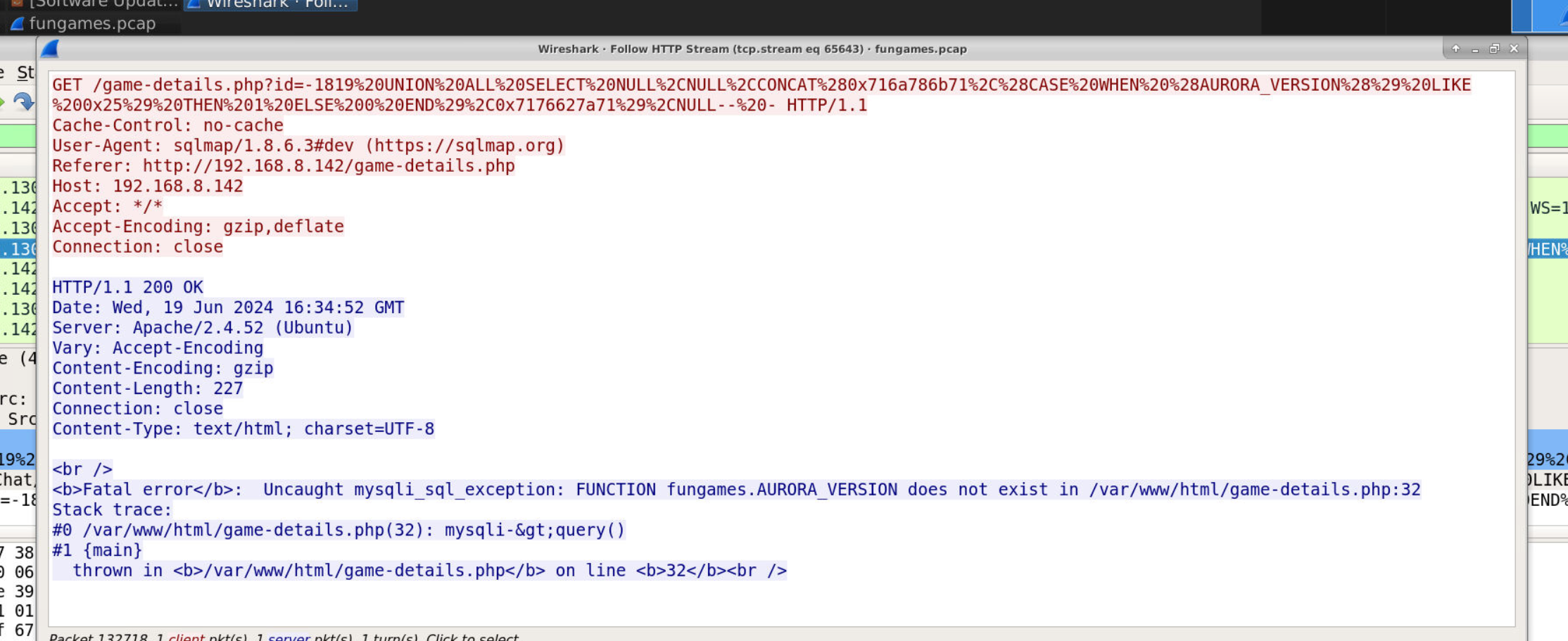Maximize the Follow HTTP Stream window
This screenshot has height=641, width=1568.
tap(1494, 49)
